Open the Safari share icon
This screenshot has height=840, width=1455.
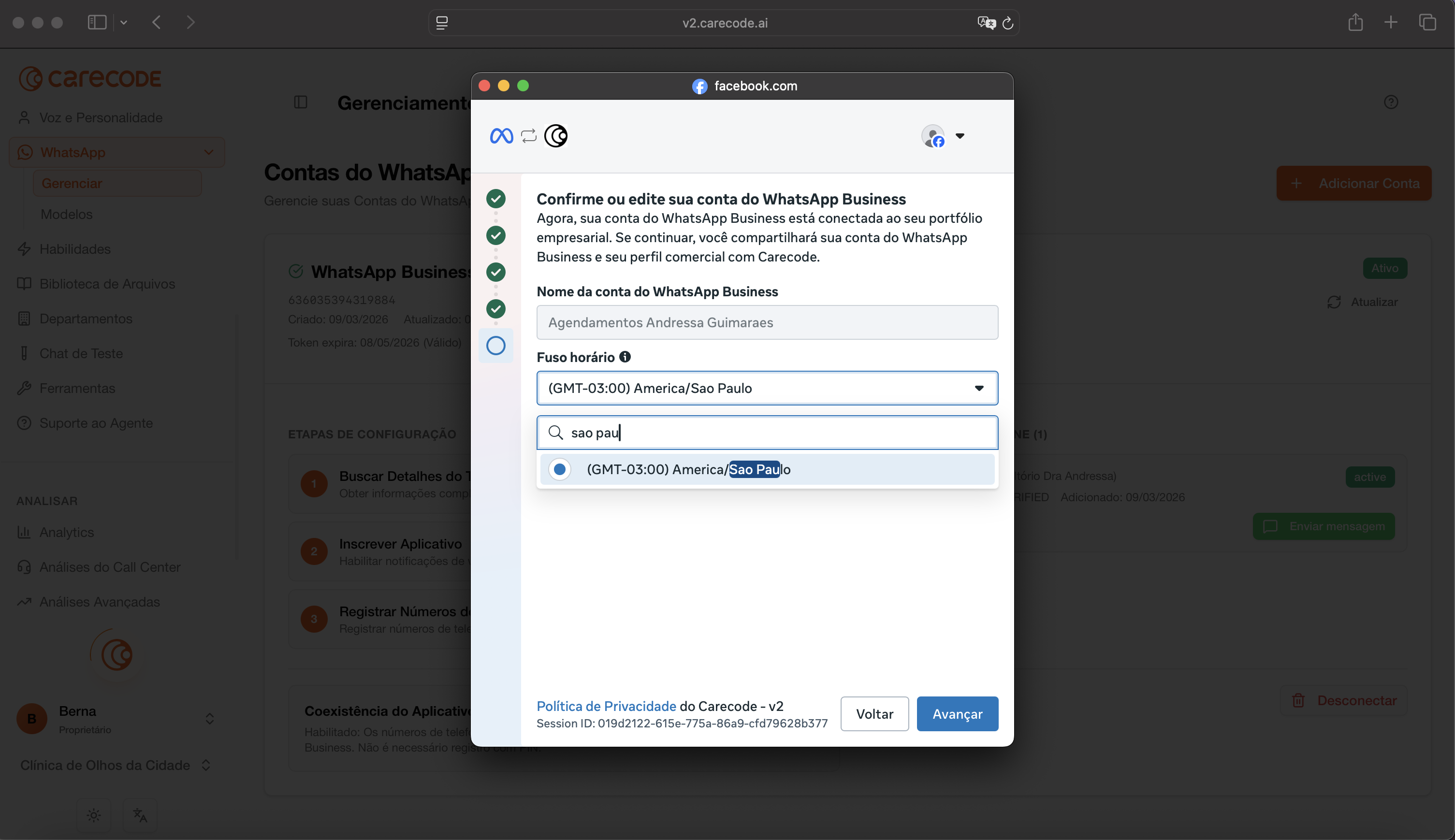click(x=1355, y=23)
